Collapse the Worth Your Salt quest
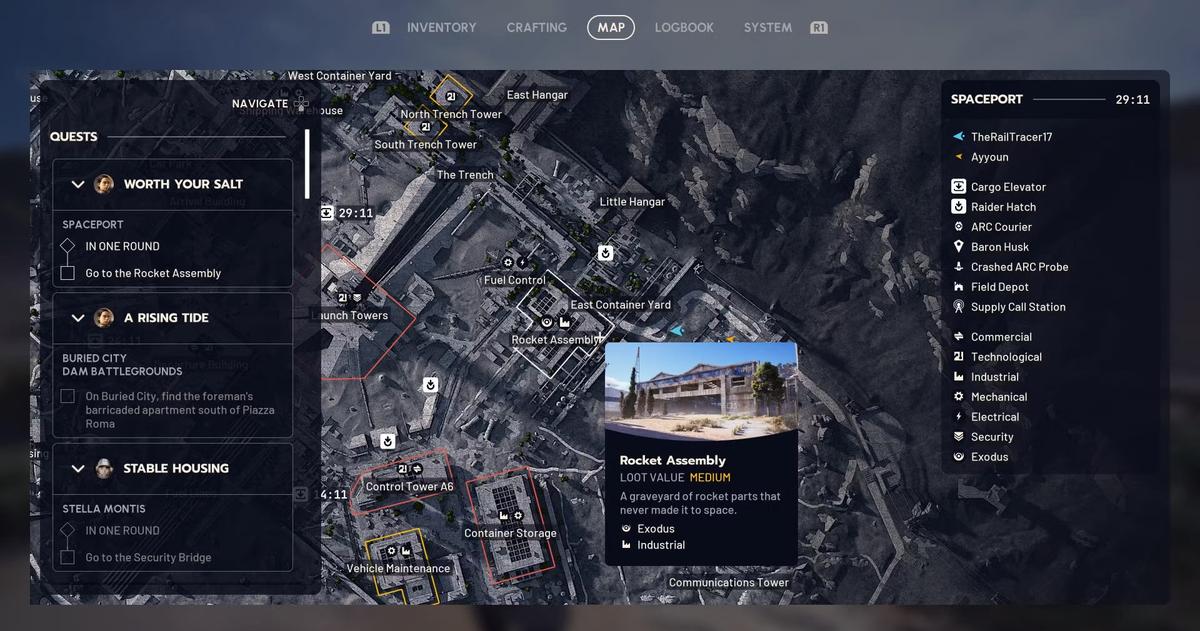Image resolution: width=1200 pixels, height=631 pixels. point(78,184)
